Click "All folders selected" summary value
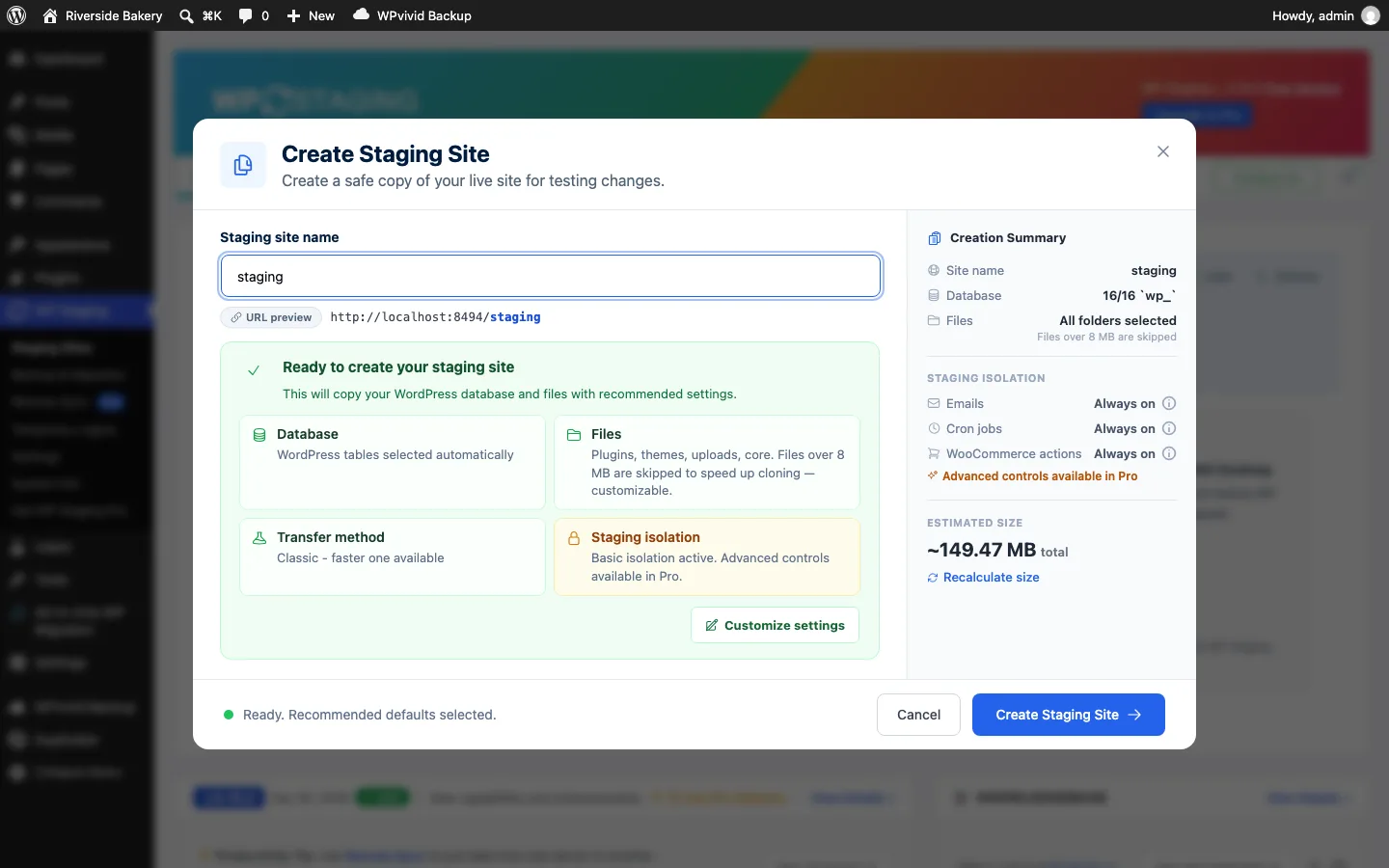1389x868 pixels. tap(1118, 321)
